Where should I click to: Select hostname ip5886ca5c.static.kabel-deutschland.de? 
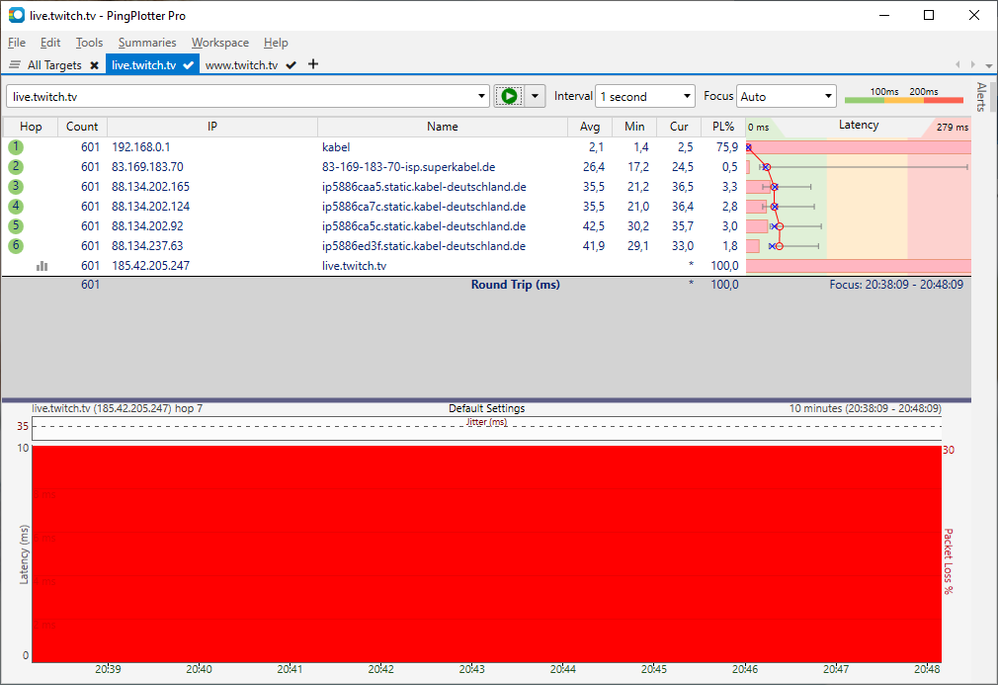(x=424, y=226)
